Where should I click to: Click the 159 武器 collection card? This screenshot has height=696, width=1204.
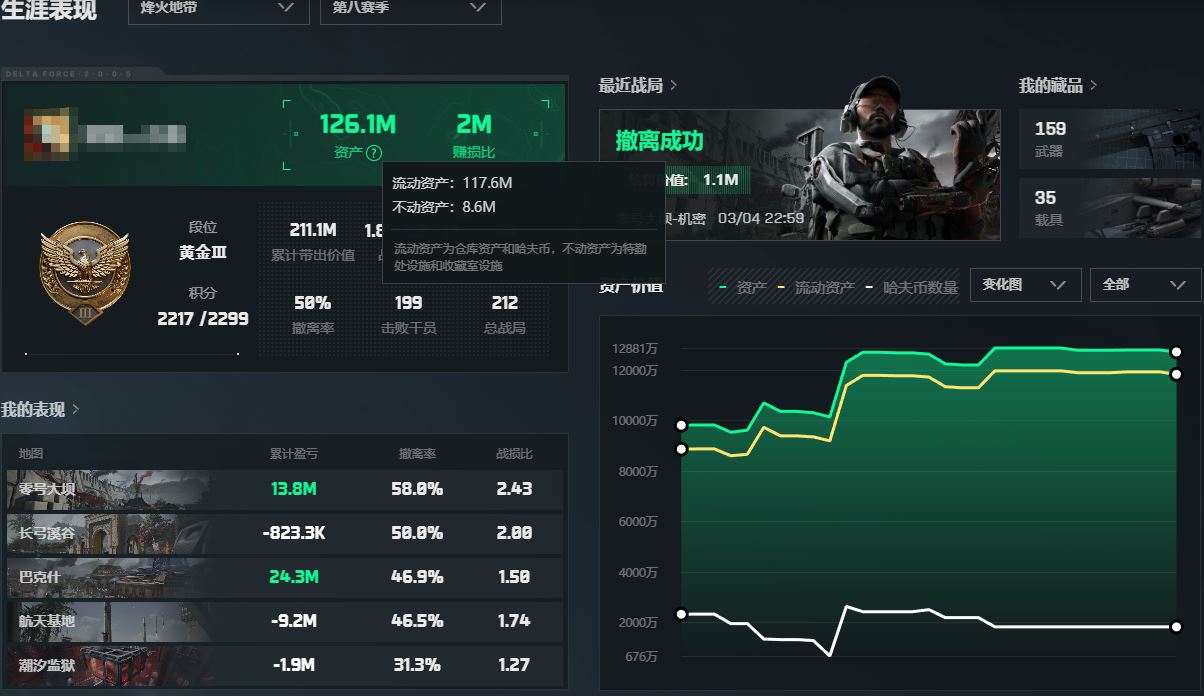point(1109,139)
